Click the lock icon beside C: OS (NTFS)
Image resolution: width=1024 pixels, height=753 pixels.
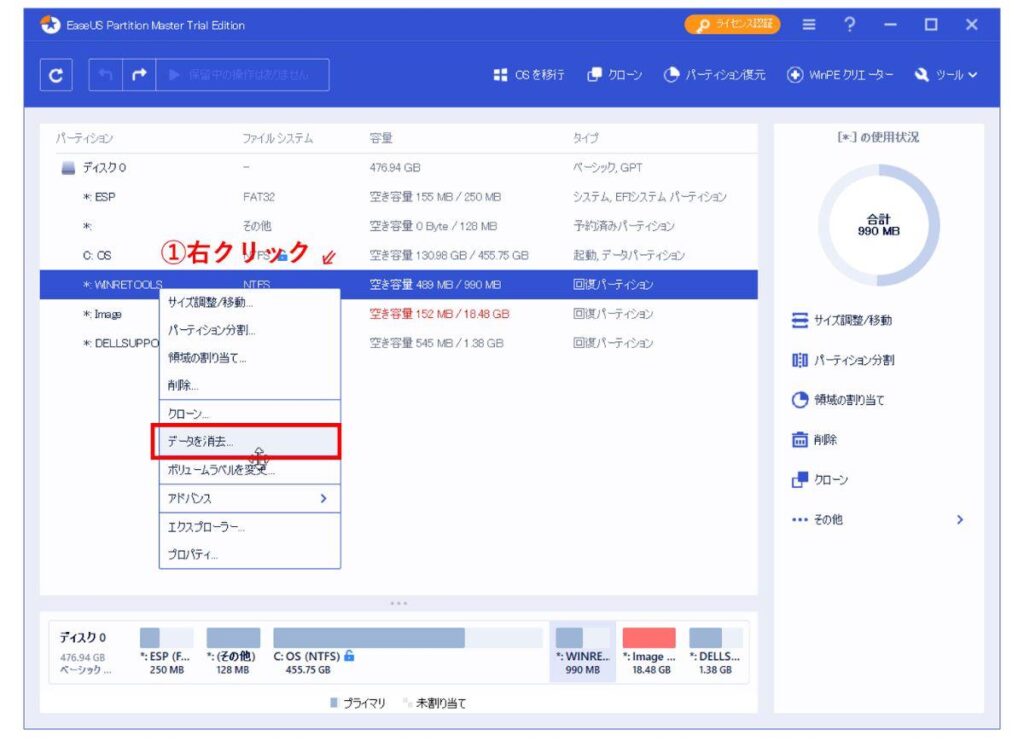click(x=349, y=656)
